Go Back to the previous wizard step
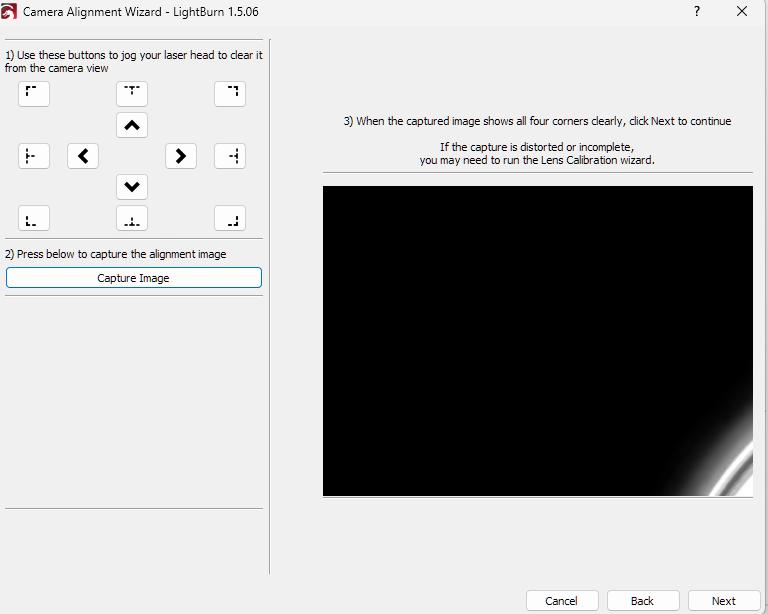This screenshot has width=768, height=614. (643, 601)
